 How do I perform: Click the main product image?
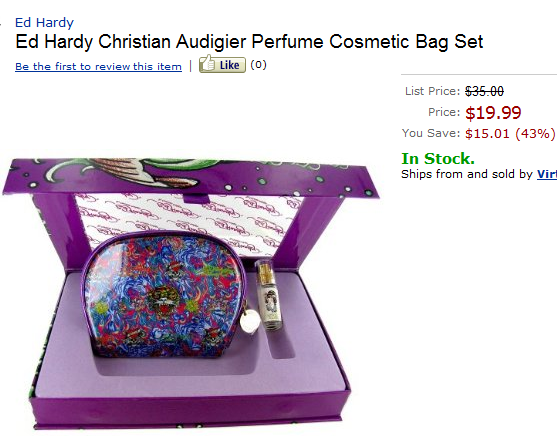click(x=191, y=294)
